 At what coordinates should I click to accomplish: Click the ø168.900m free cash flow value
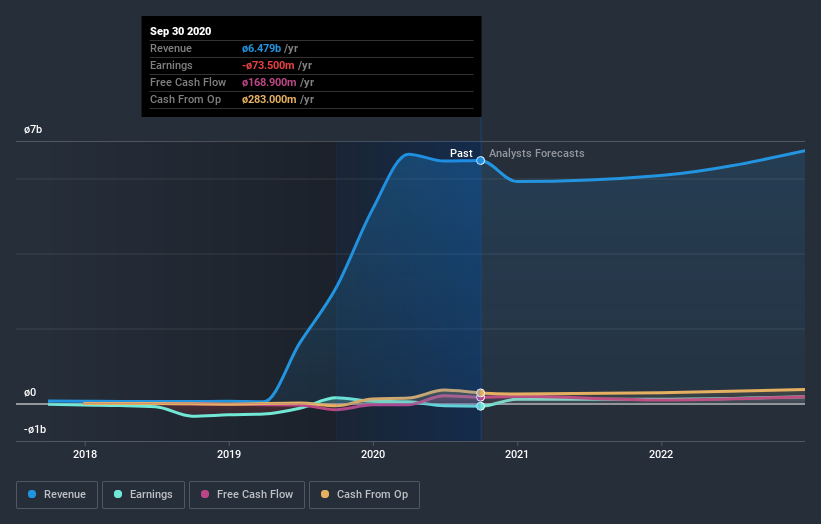click(x=269, y=82)
